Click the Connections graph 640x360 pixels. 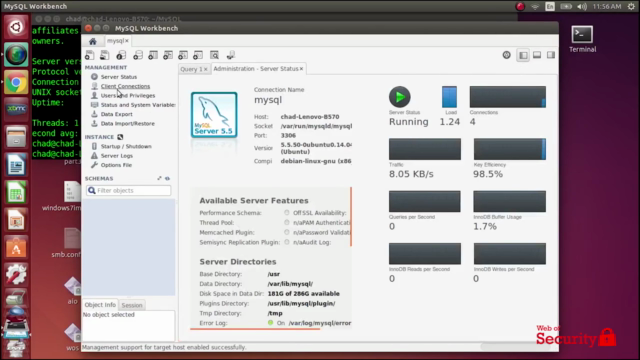click(507, 97)
